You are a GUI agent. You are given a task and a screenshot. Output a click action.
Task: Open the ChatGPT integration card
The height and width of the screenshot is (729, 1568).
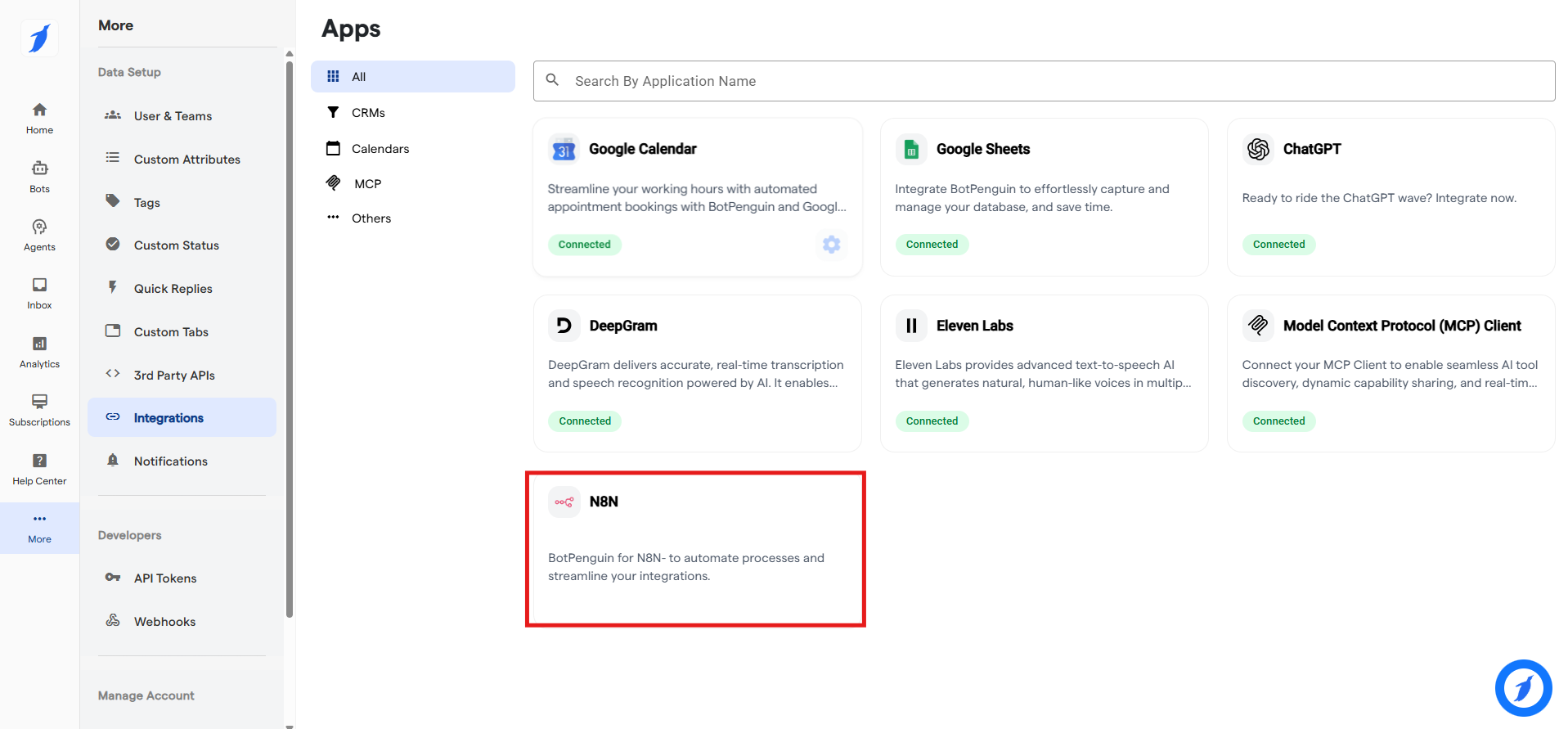[1391, 197]
